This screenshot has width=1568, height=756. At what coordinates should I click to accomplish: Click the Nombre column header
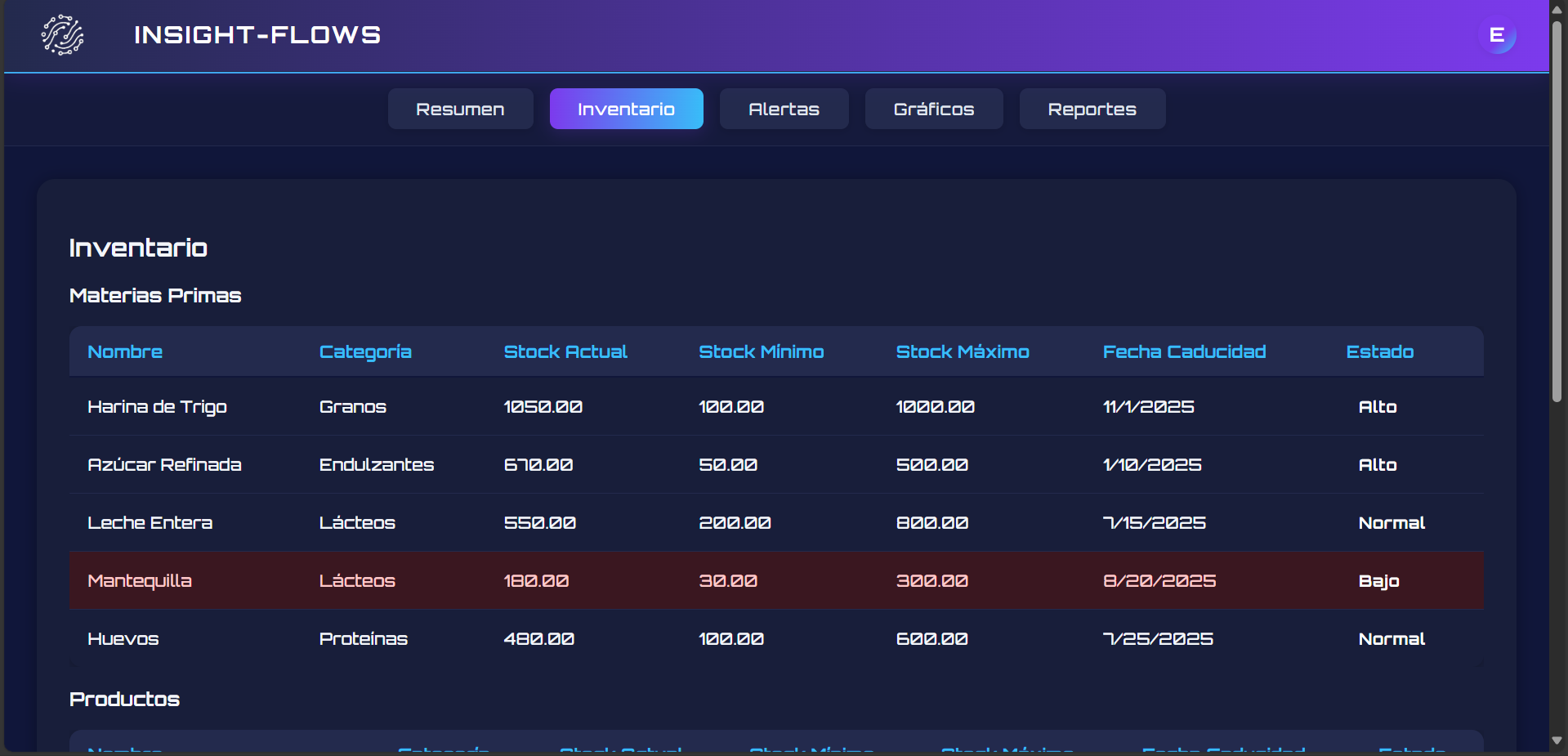pyautogui.click(x=125, y=351)
